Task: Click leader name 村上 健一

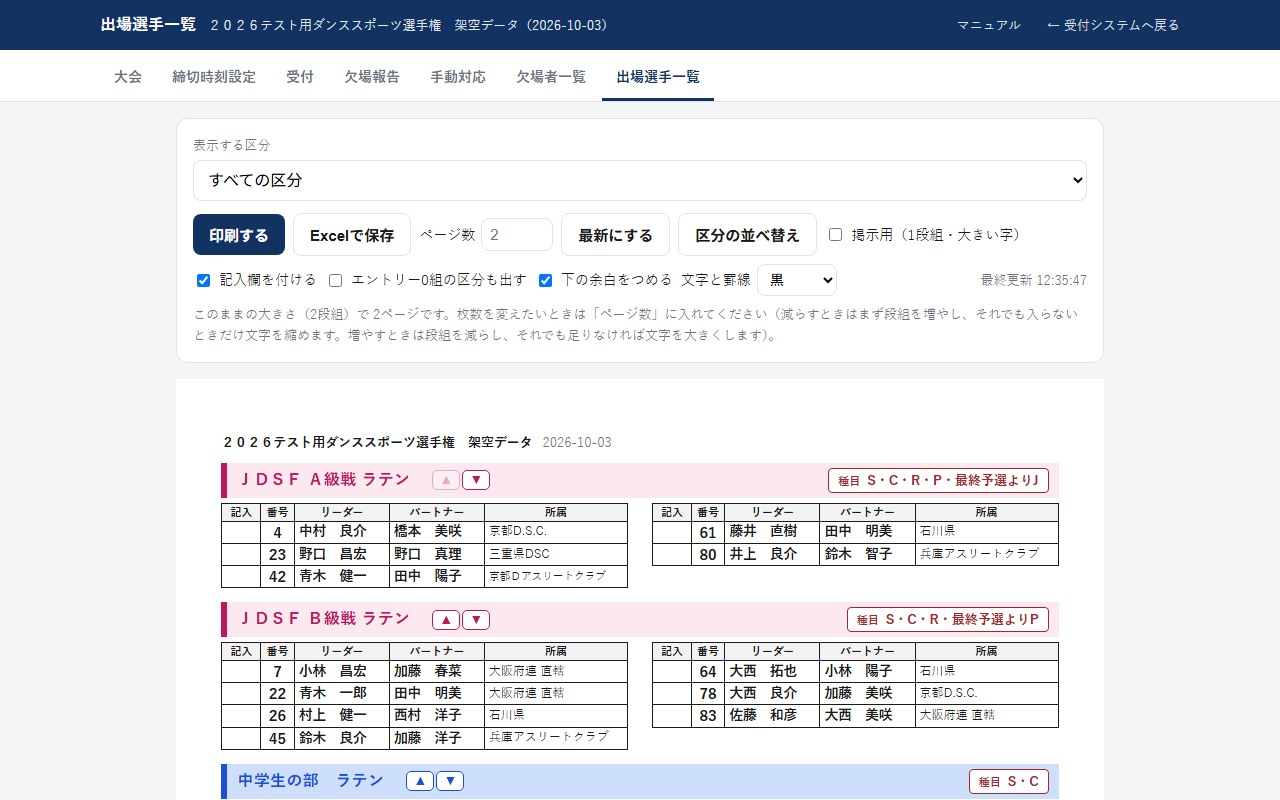Action: 333,716
